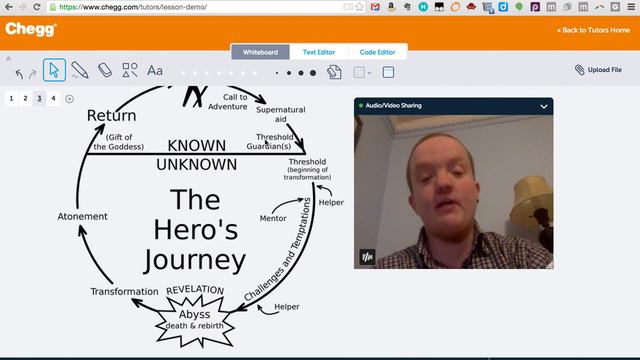The height and width of the screenshot is (360, 640).
Task: Click the 'Supernatural aid' label
Action: pos(280,114)
